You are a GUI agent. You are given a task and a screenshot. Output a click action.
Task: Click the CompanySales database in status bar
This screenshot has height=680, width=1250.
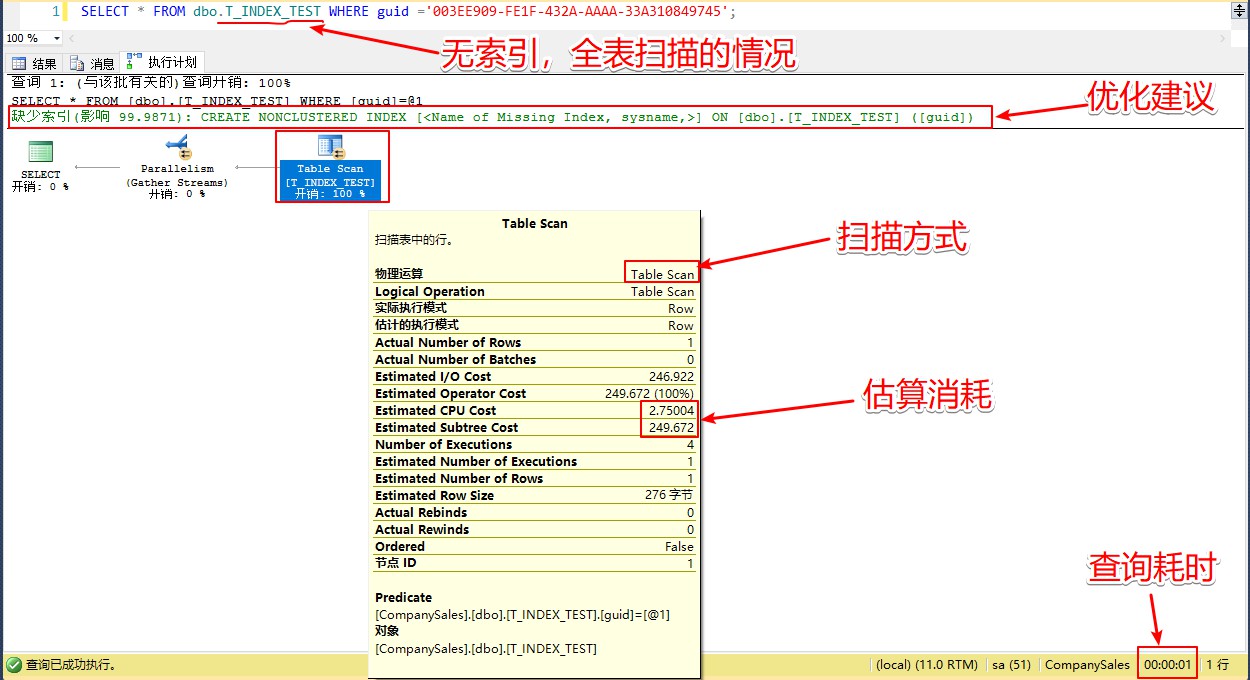1085,665
